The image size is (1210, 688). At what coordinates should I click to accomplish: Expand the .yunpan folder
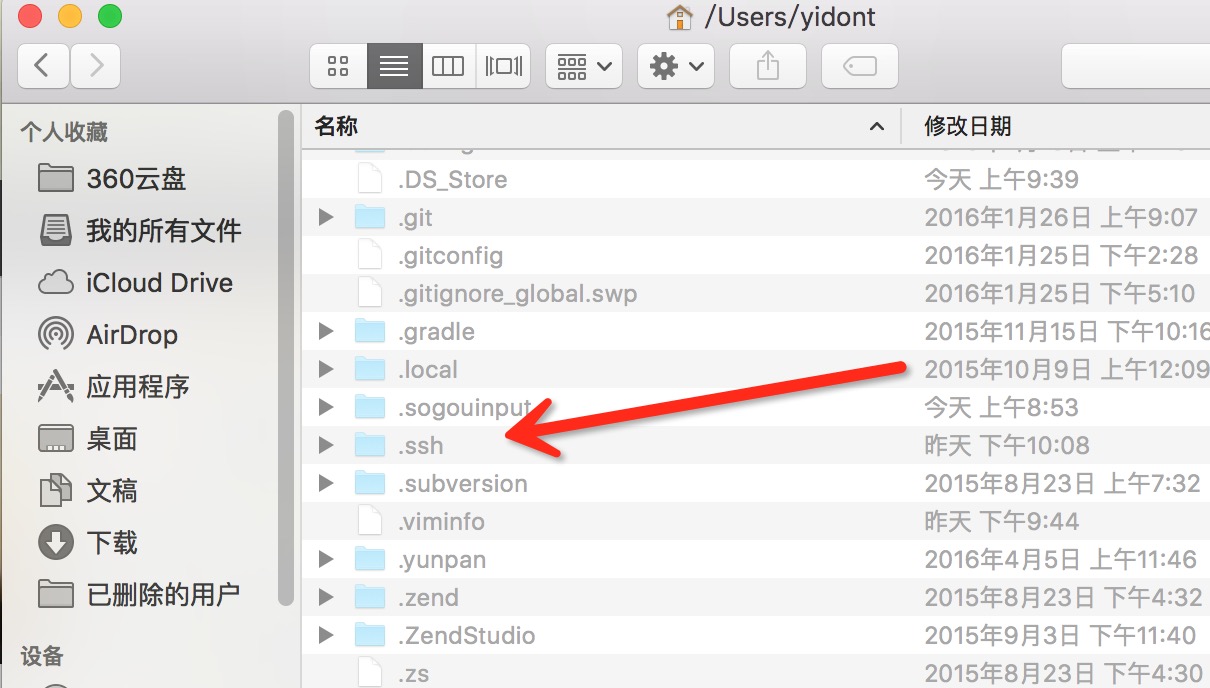click(x=325, y=559)
